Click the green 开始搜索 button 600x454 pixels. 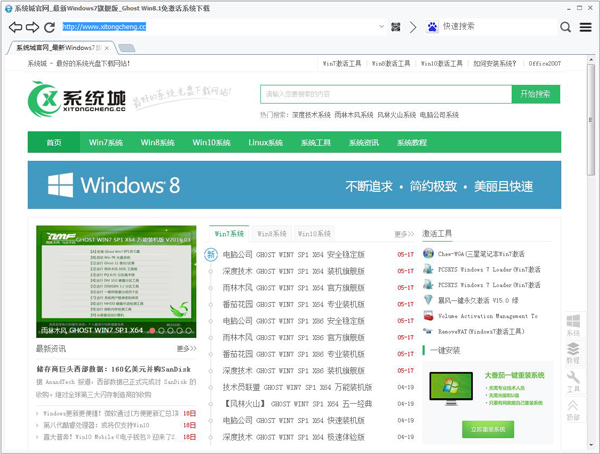coord(535,94)
